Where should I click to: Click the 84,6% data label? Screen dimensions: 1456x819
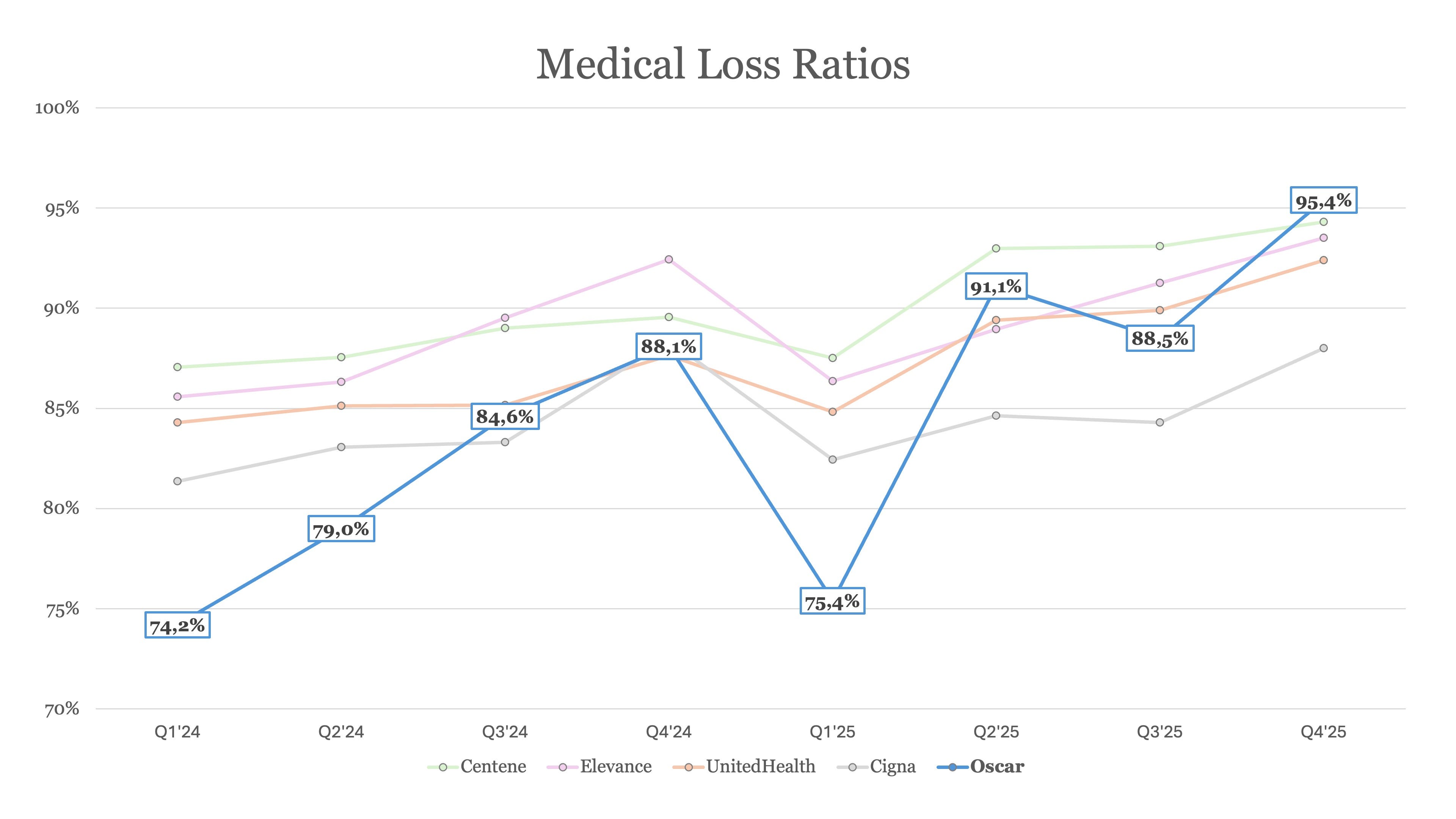505,417
